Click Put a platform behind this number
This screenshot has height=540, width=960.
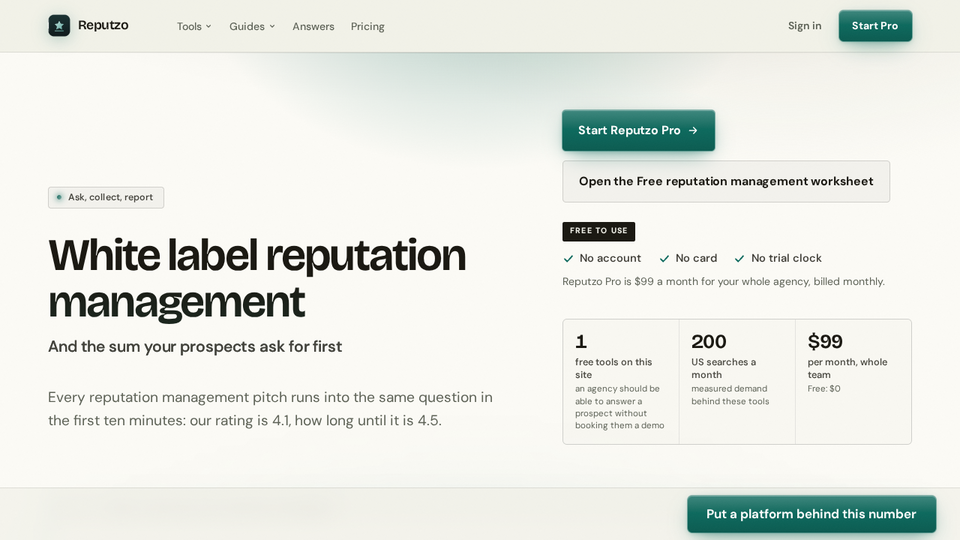[811, 514]
